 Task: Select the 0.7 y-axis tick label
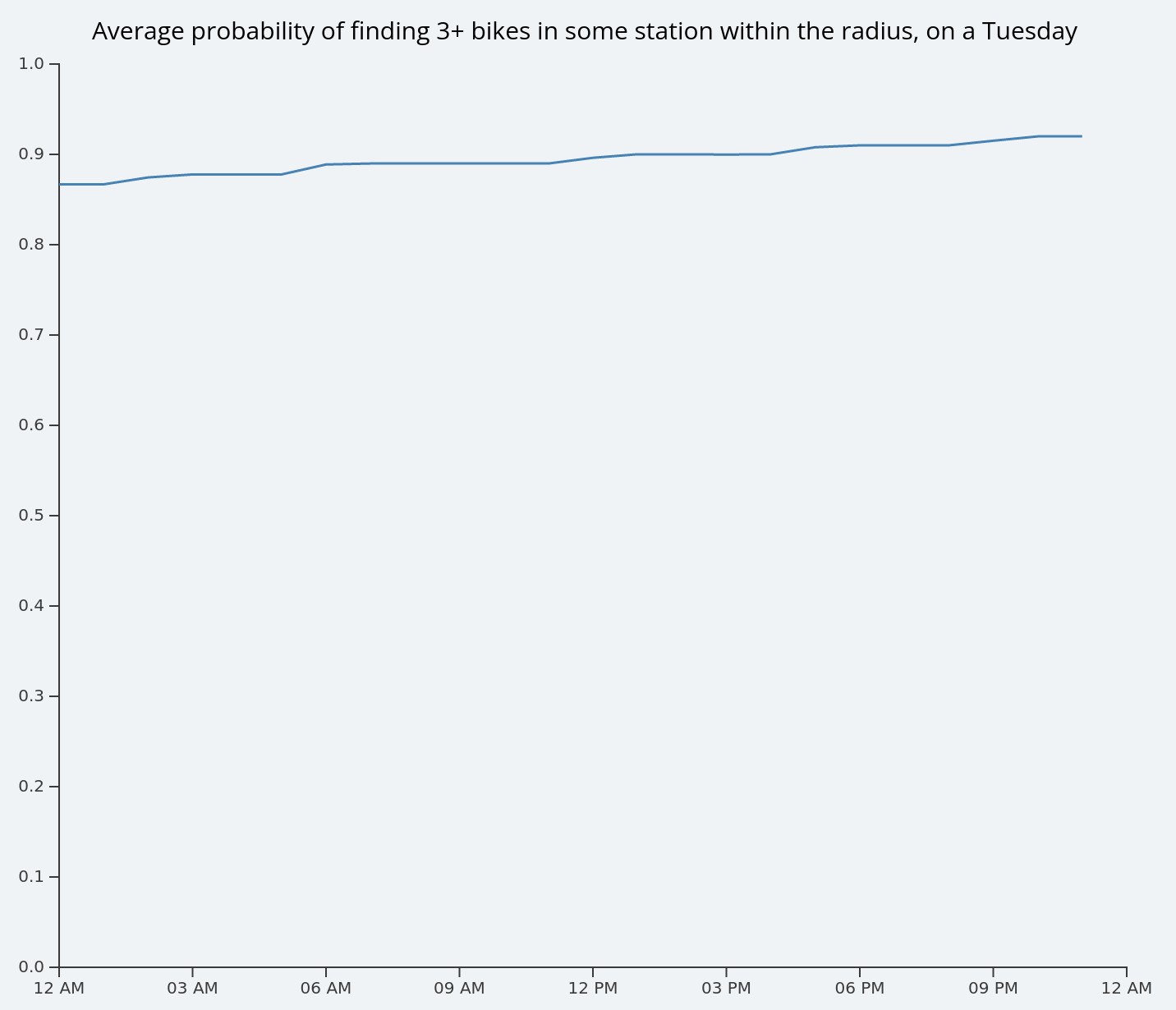(x=30, y=334)
